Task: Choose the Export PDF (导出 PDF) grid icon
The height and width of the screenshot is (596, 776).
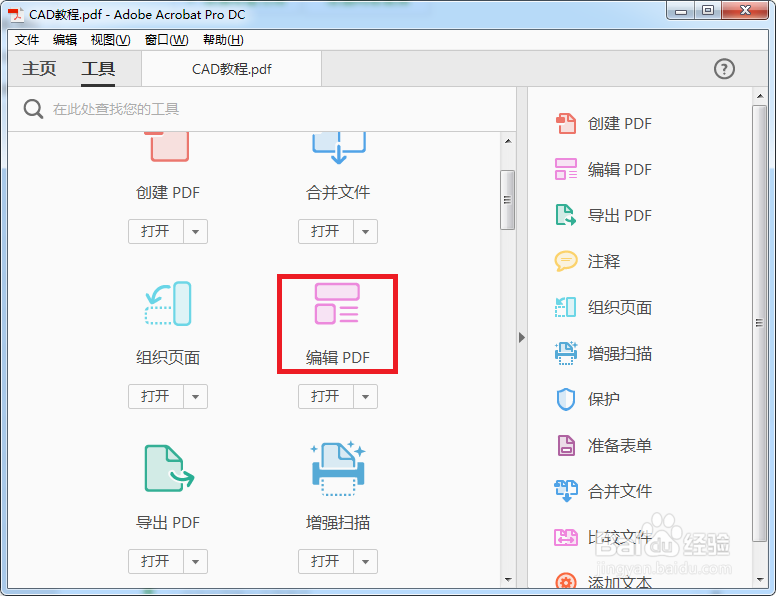Action: [x=169, y=468]
